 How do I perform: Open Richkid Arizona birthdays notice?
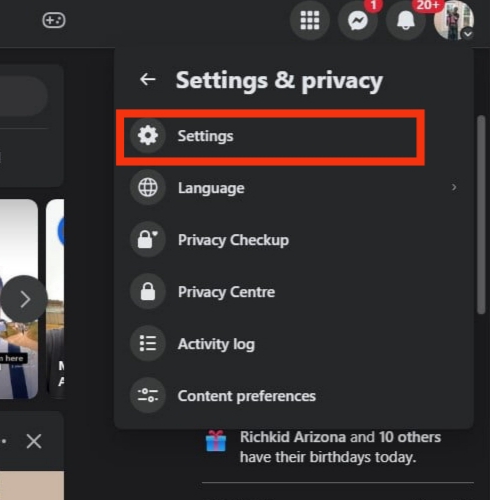pos(338,447)
